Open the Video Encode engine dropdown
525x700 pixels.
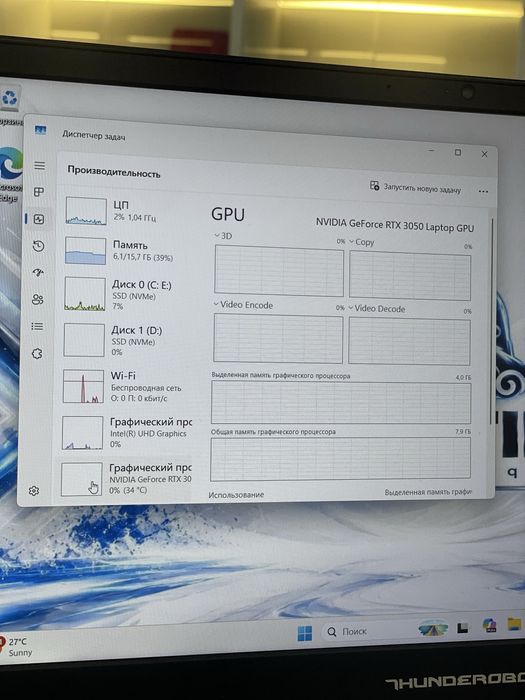click(x=243, y=305)
